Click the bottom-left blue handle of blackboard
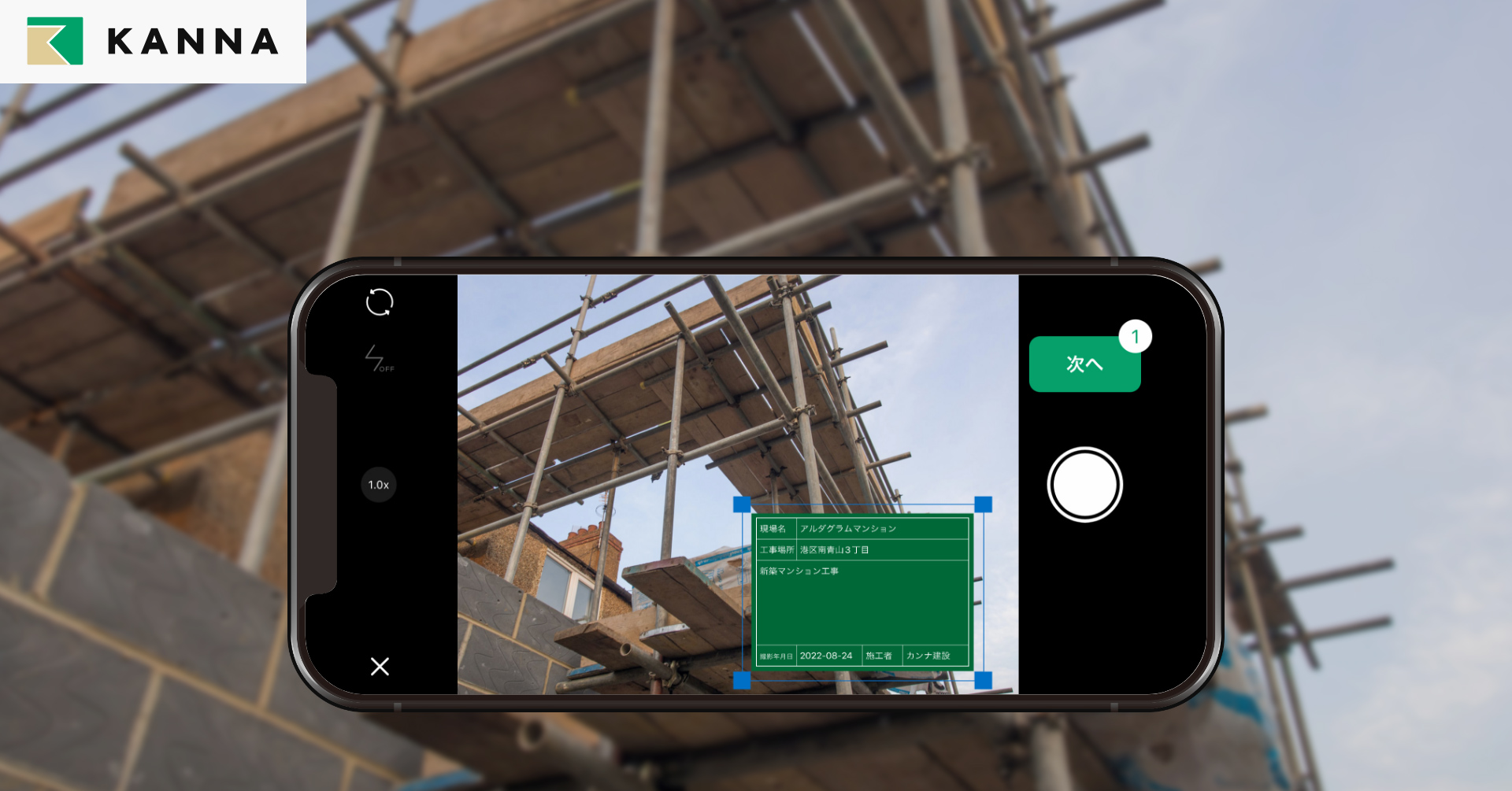The height and width of the screenshot is (791, 1512). tap(742, 680)
